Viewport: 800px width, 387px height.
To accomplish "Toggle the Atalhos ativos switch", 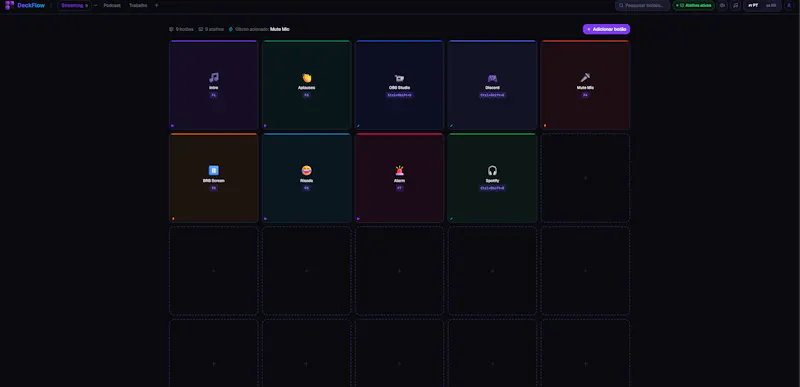I will point(693,5).
